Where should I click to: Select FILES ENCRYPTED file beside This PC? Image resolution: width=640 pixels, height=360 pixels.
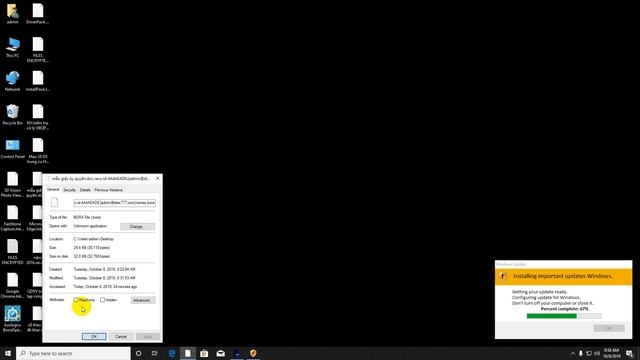[38, 50]
